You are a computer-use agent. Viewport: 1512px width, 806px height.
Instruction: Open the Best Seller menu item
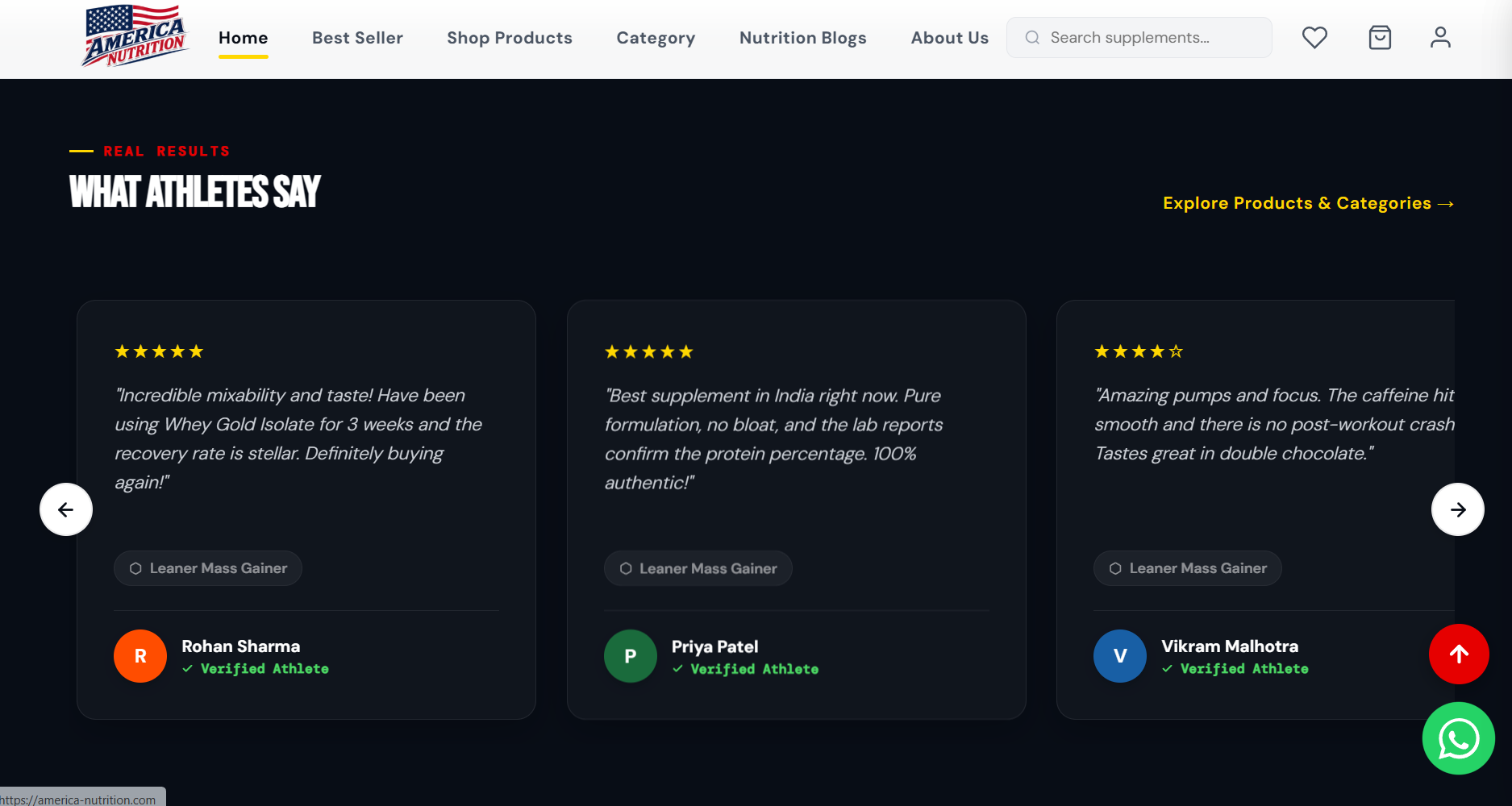[357, 38]
